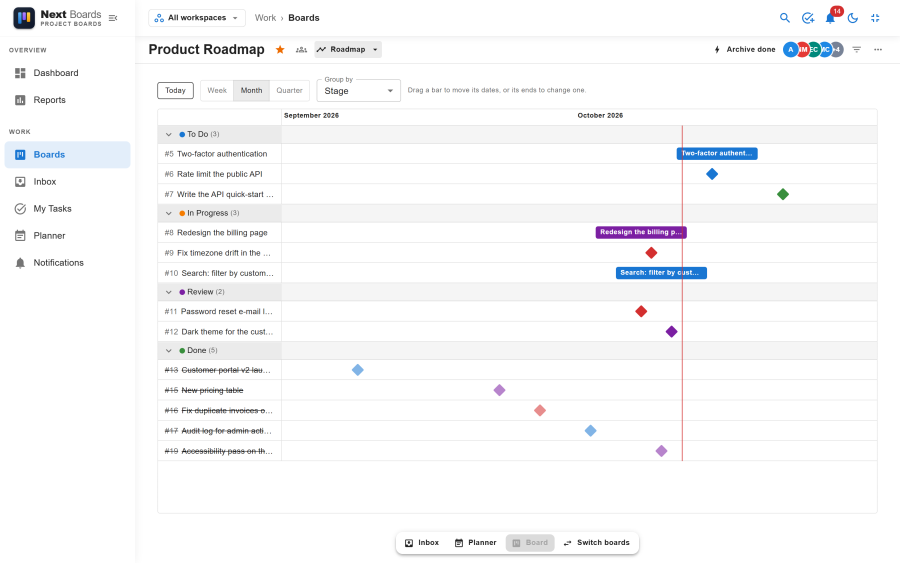
Task: Star the Product Roadmap board
Action: click(280, 49)
